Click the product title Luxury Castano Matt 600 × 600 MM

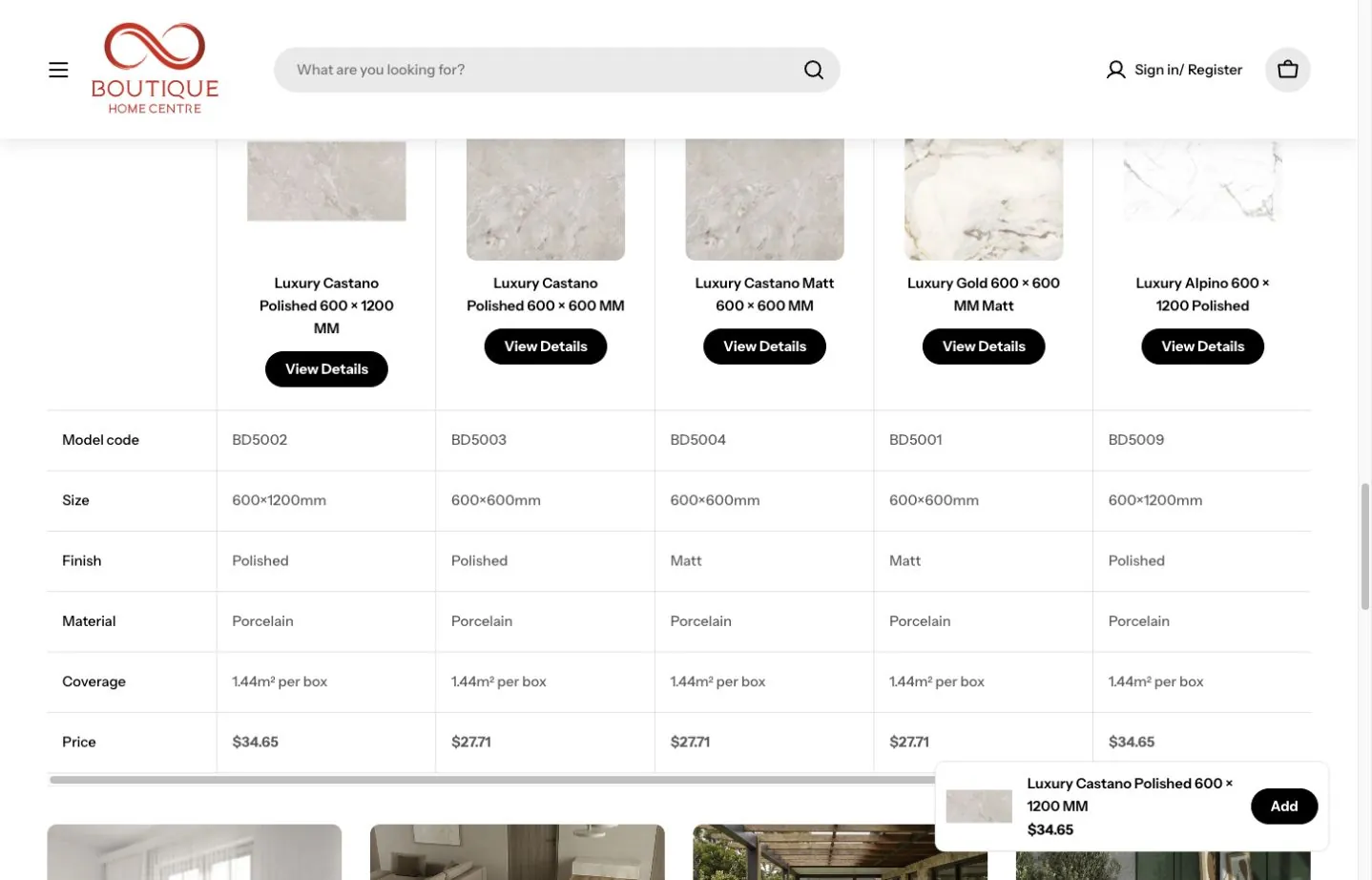click(x=764, y=294)
